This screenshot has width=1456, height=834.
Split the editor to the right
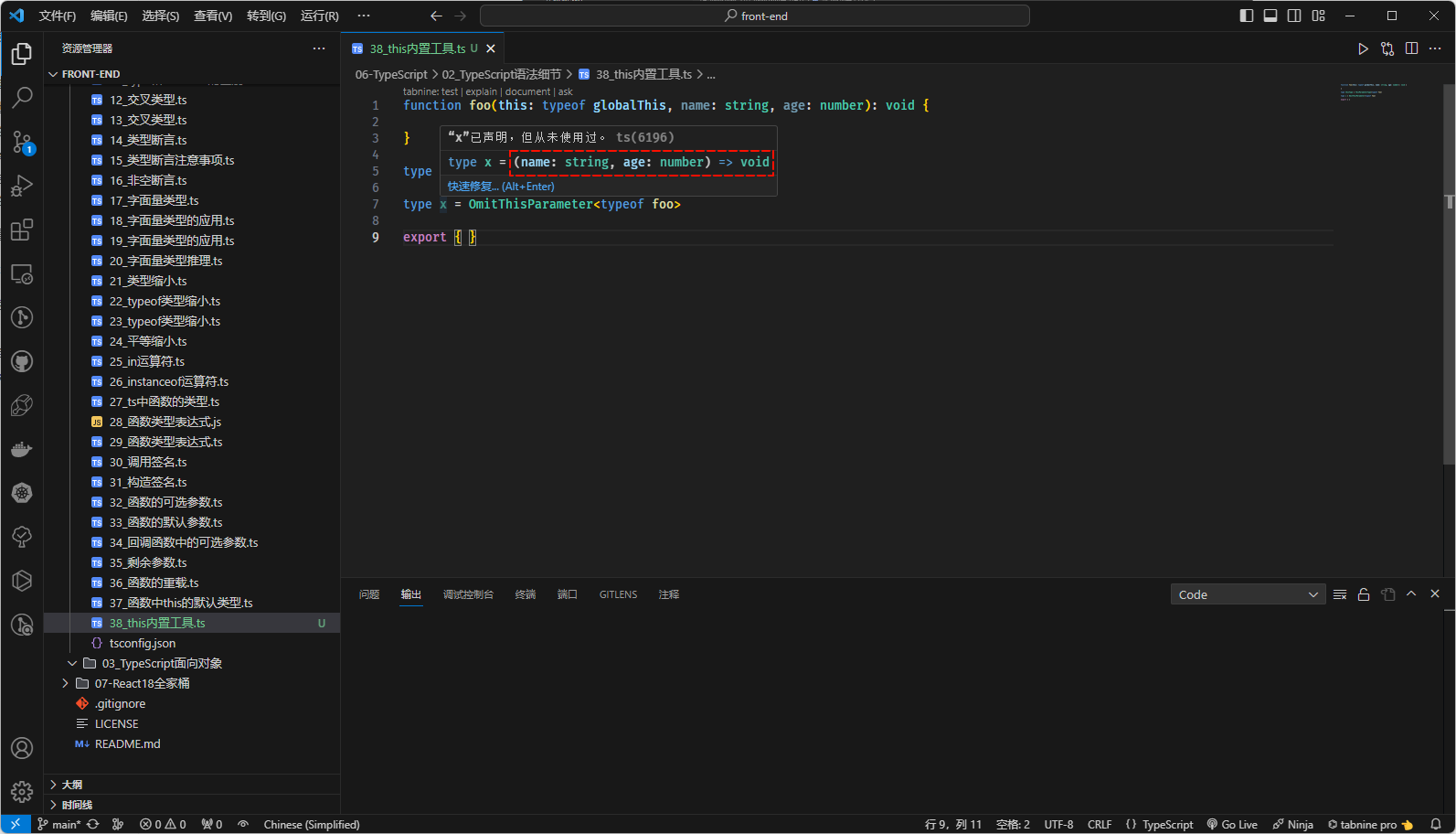[x=1411, y=48]
